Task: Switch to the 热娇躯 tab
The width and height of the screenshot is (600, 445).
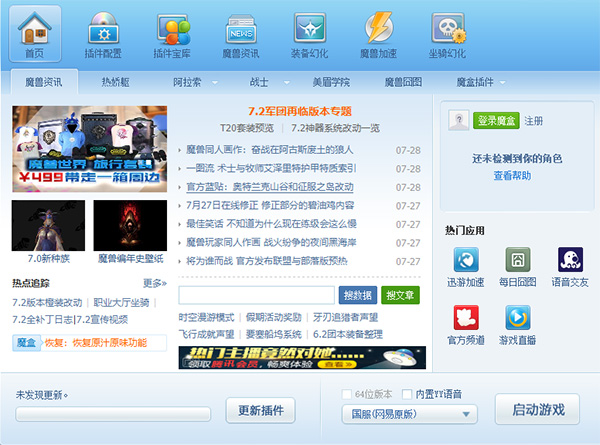Action: coord(115,82)
